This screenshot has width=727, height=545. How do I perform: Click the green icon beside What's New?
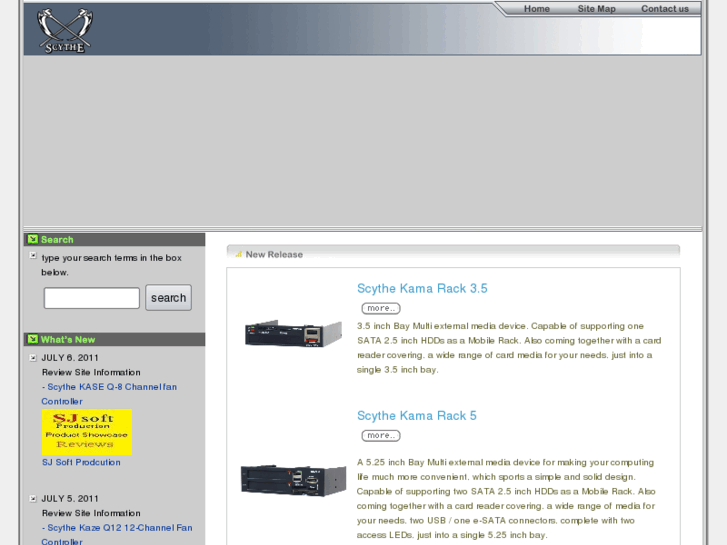tap(32, 339)
